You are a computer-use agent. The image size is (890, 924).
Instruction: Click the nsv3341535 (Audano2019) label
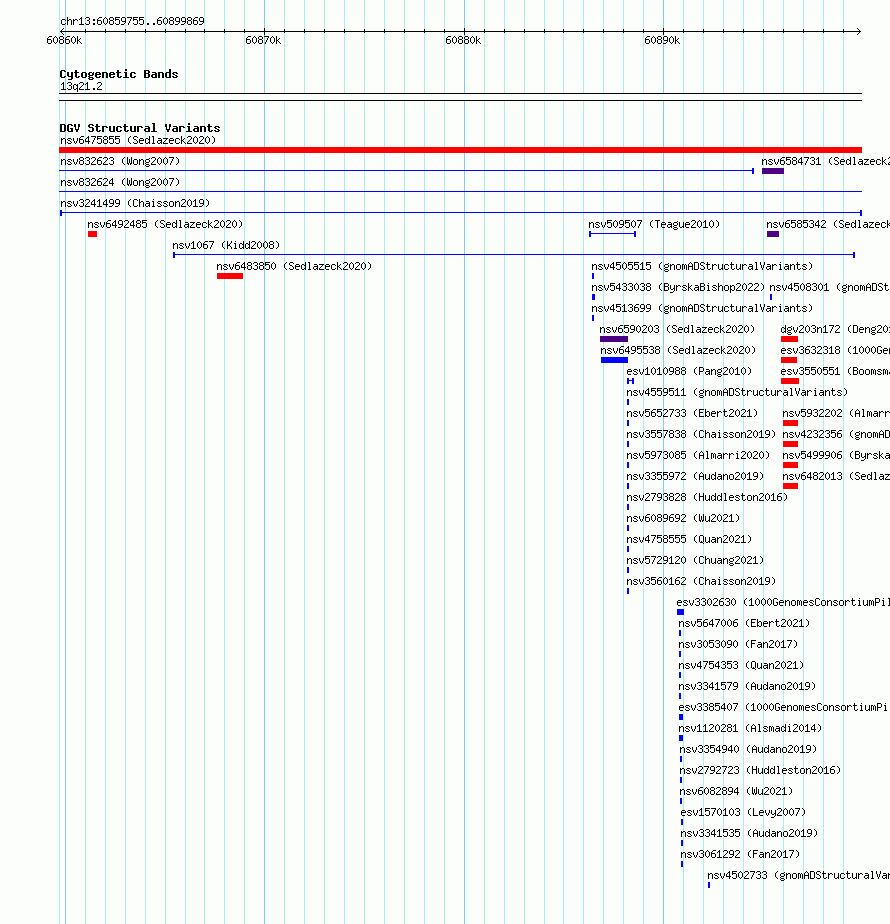point(749,834)
